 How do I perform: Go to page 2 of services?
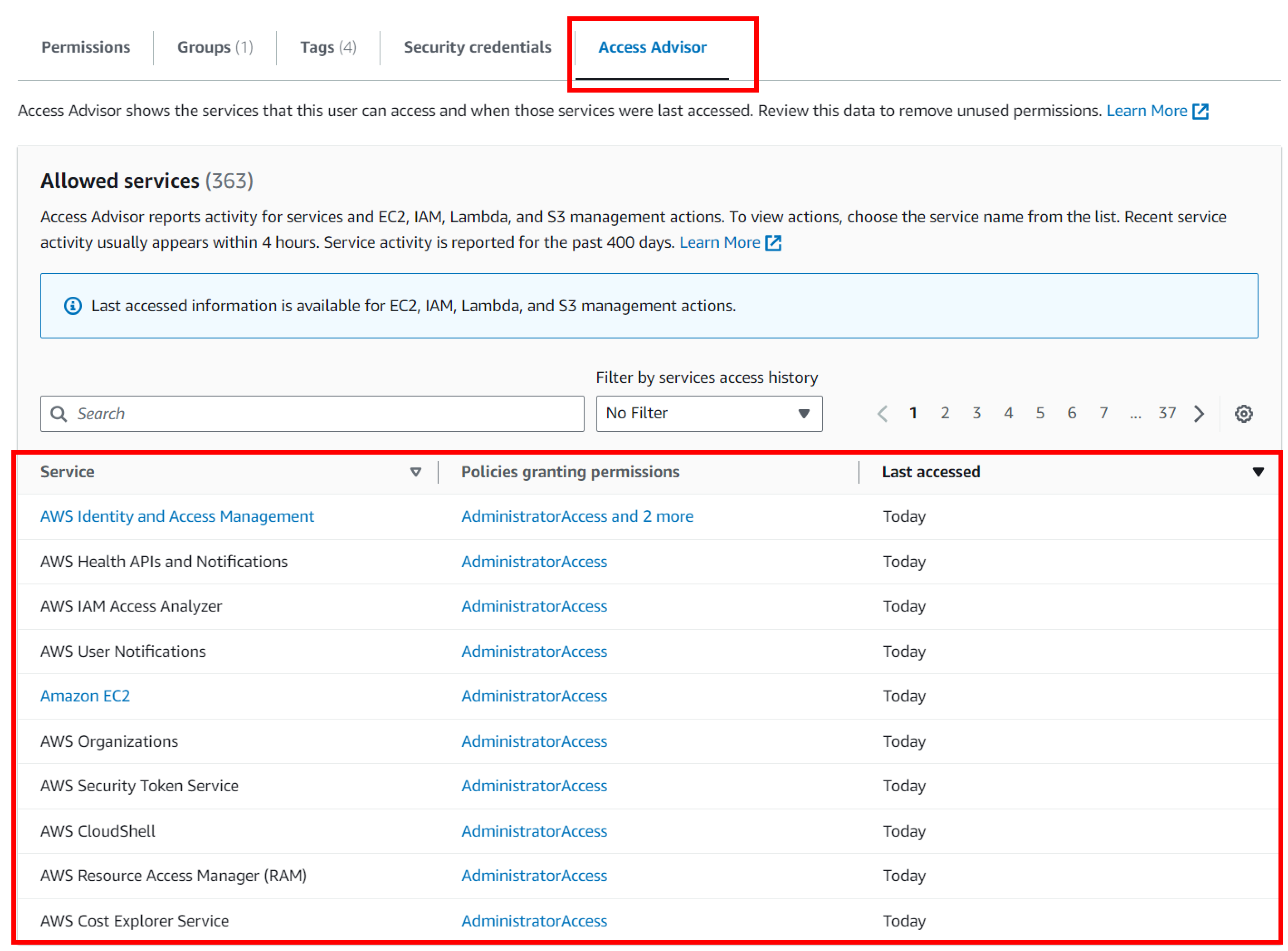click(945, 413)
